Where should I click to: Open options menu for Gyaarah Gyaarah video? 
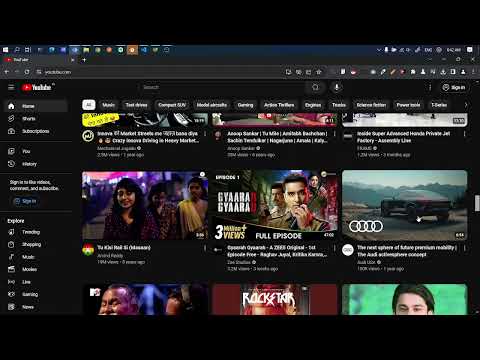pos(334,248)
